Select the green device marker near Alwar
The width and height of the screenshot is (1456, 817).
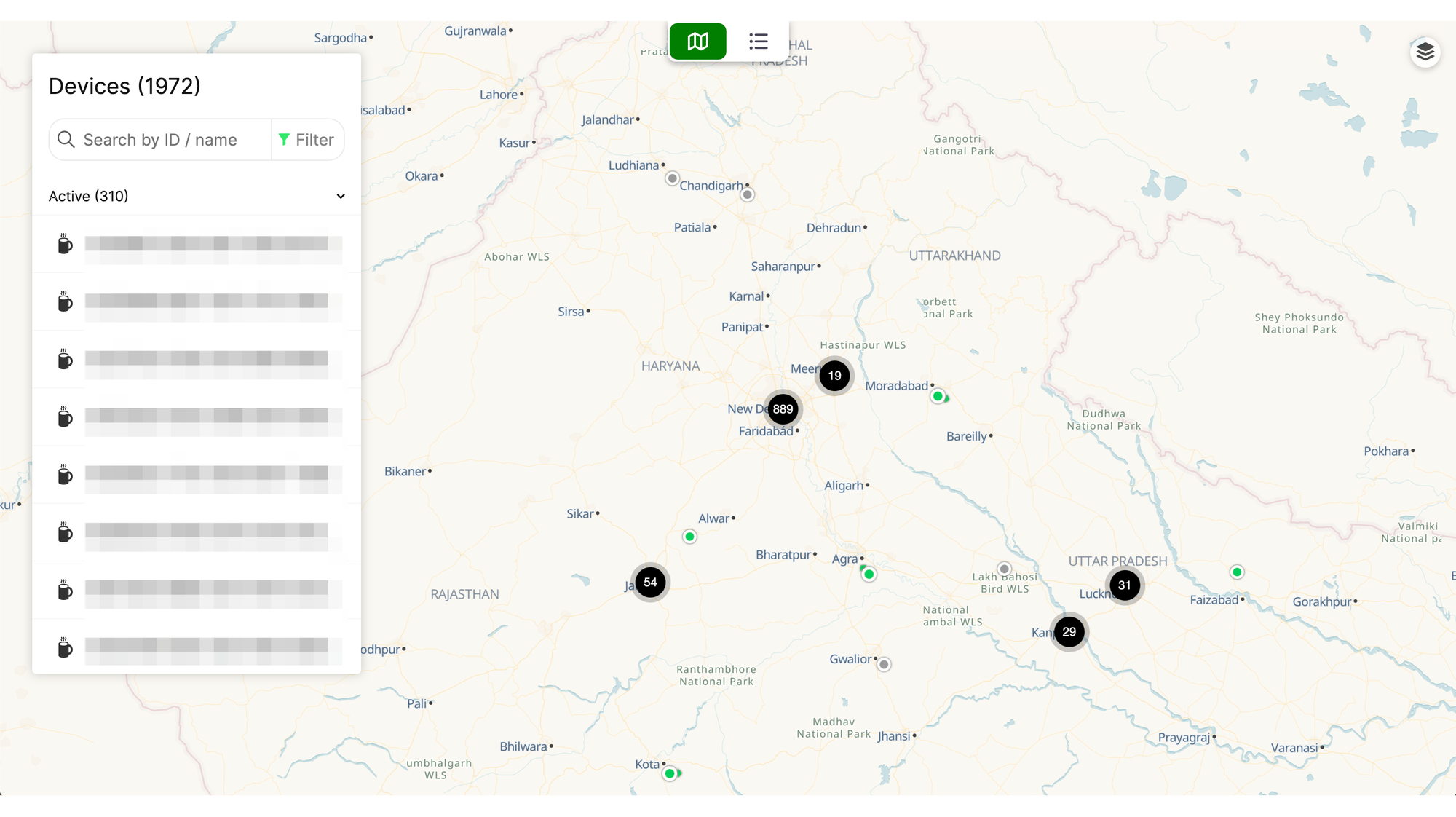point(689,537)
